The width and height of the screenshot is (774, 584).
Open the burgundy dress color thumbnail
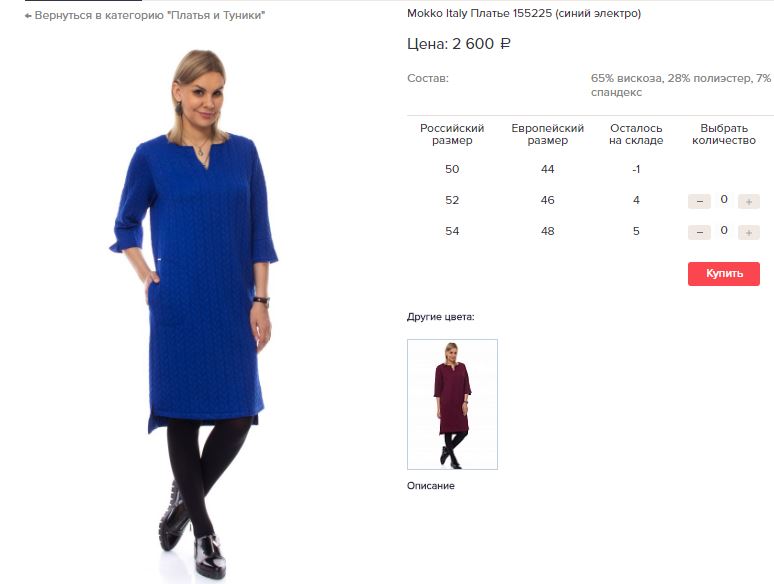pos(452,404)
